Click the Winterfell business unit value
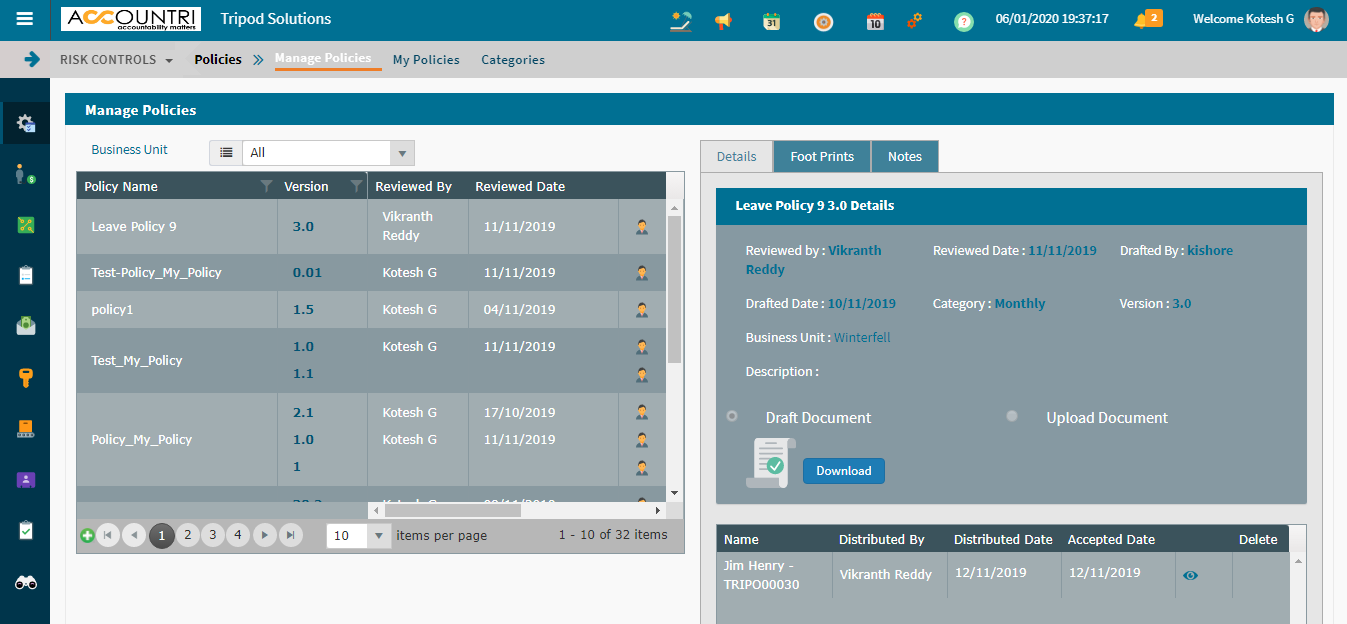The height and width of the screenshot is (624, 1347). pyautogui.click(x=862, y=338)
